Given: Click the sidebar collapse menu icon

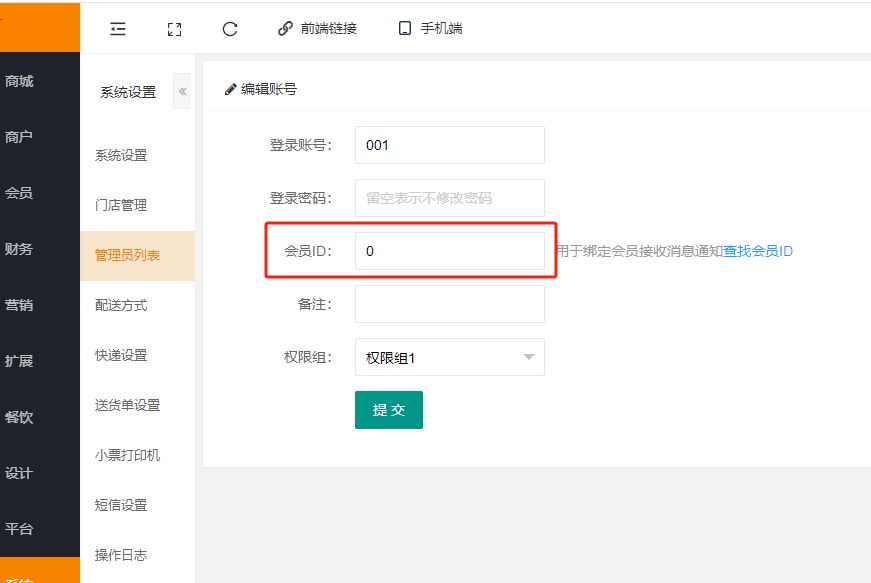Looking at the screenshot, I should [x=118, y=29].
